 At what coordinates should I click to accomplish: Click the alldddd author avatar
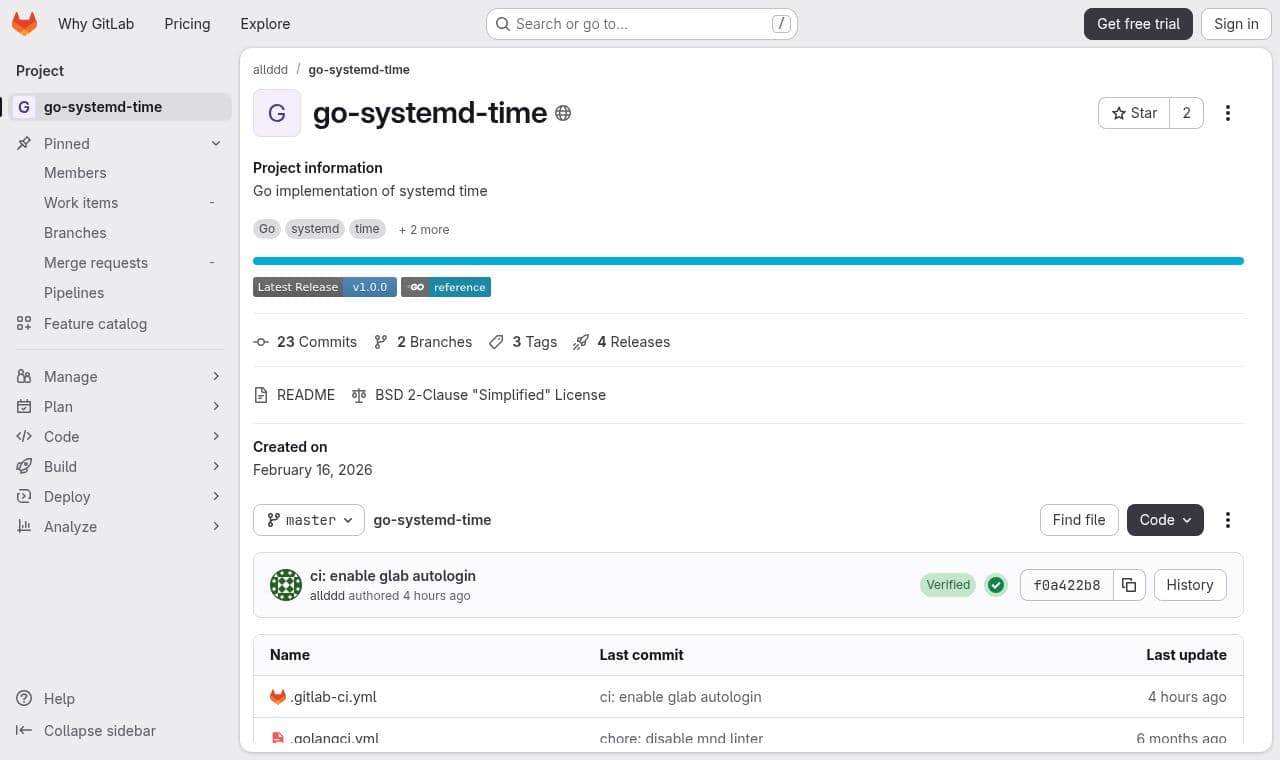pos(286,585)
